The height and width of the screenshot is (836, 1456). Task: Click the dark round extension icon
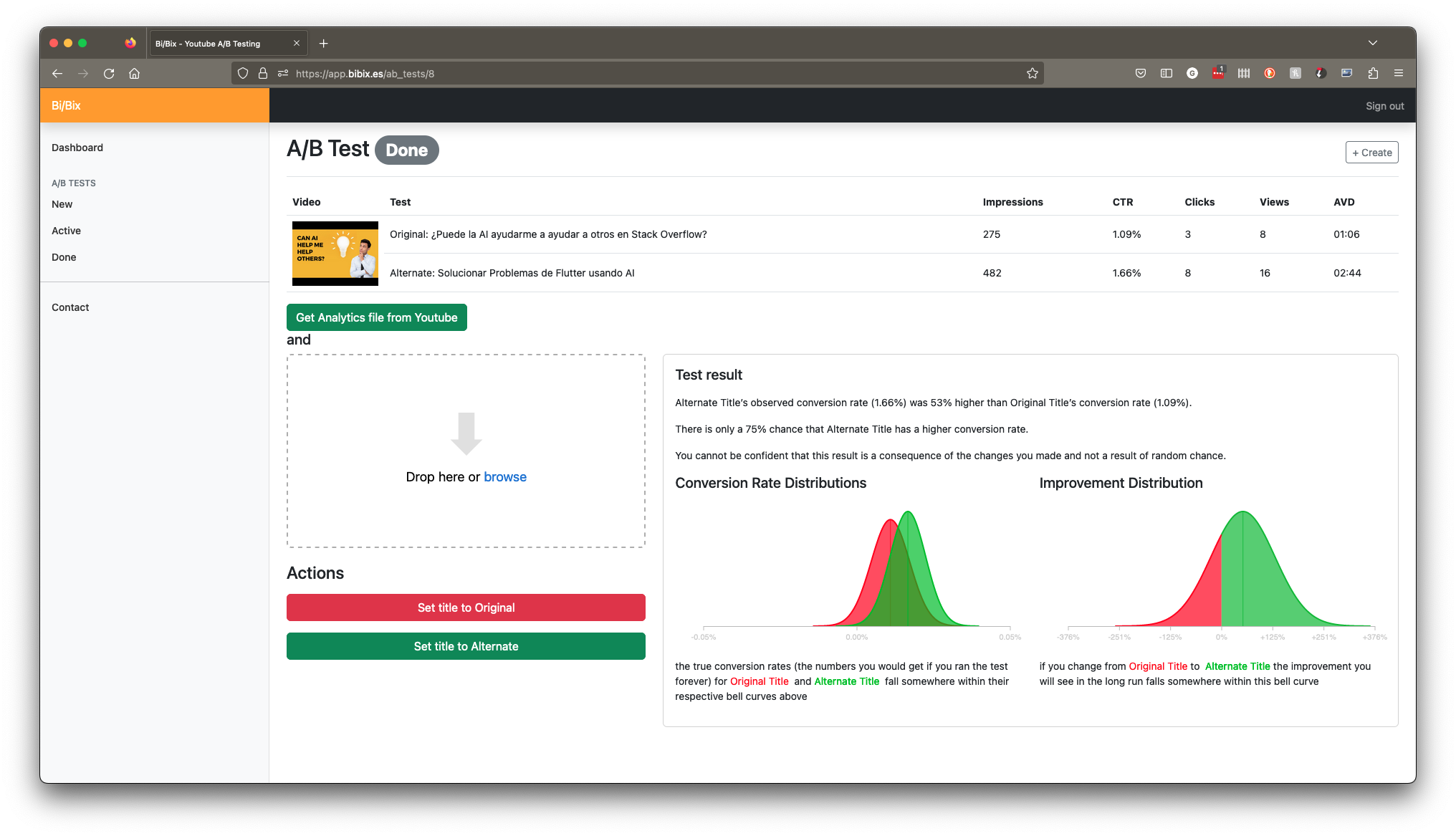(x=1321, y=73)
